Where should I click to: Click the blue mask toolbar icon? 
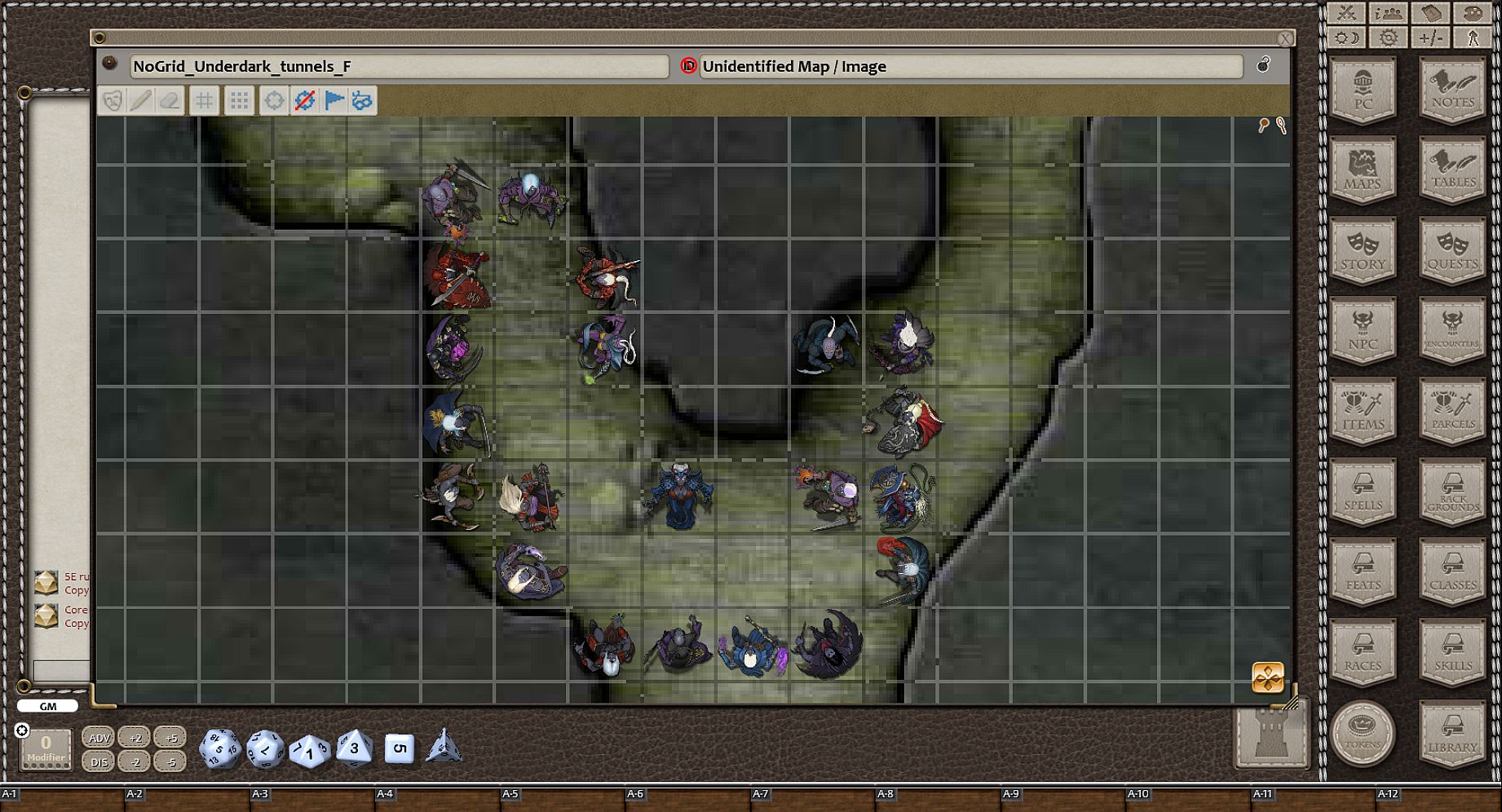[x=362, y=100]
